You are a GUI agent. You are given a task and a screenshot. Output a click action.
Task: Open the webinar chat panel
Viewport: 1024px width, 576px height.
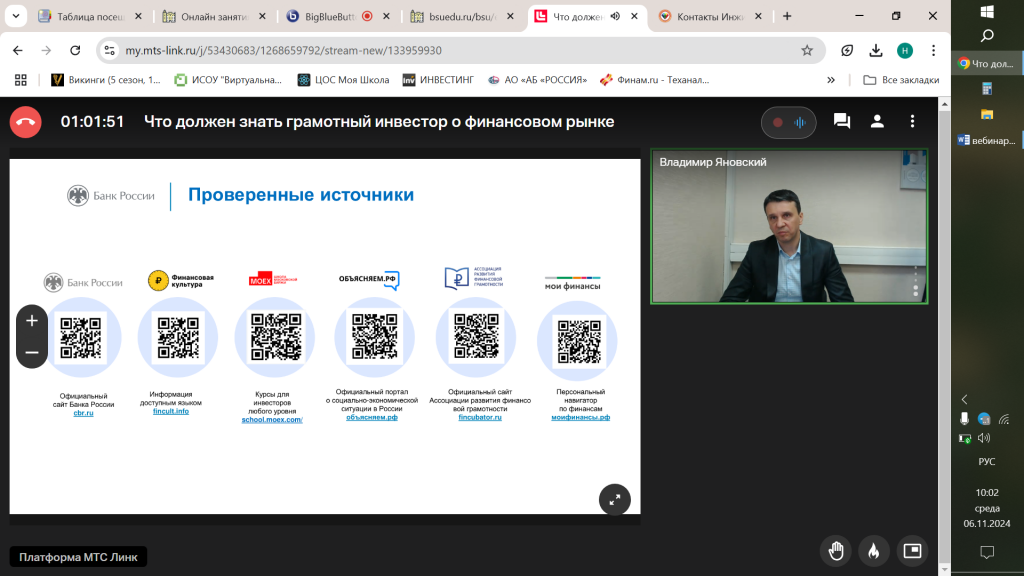click(842, 121)
